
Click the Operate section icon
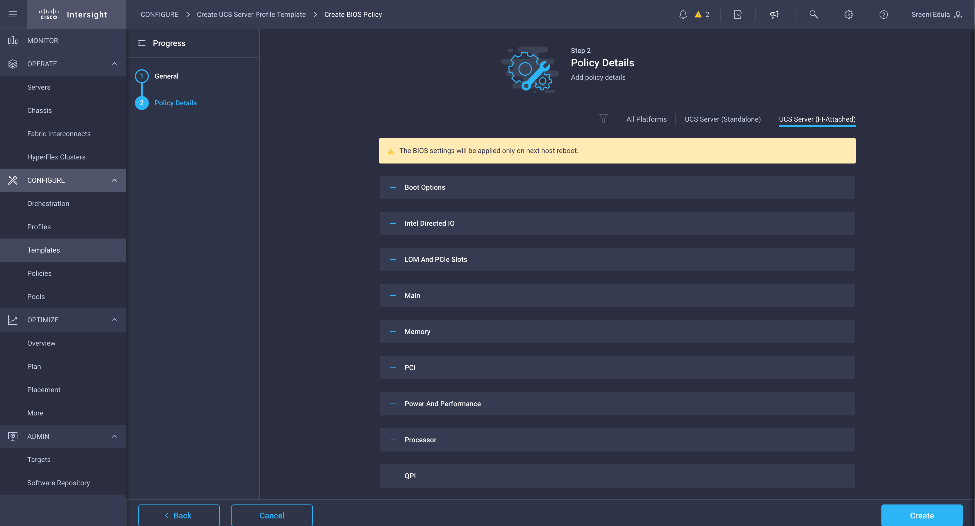coord(12,64)
